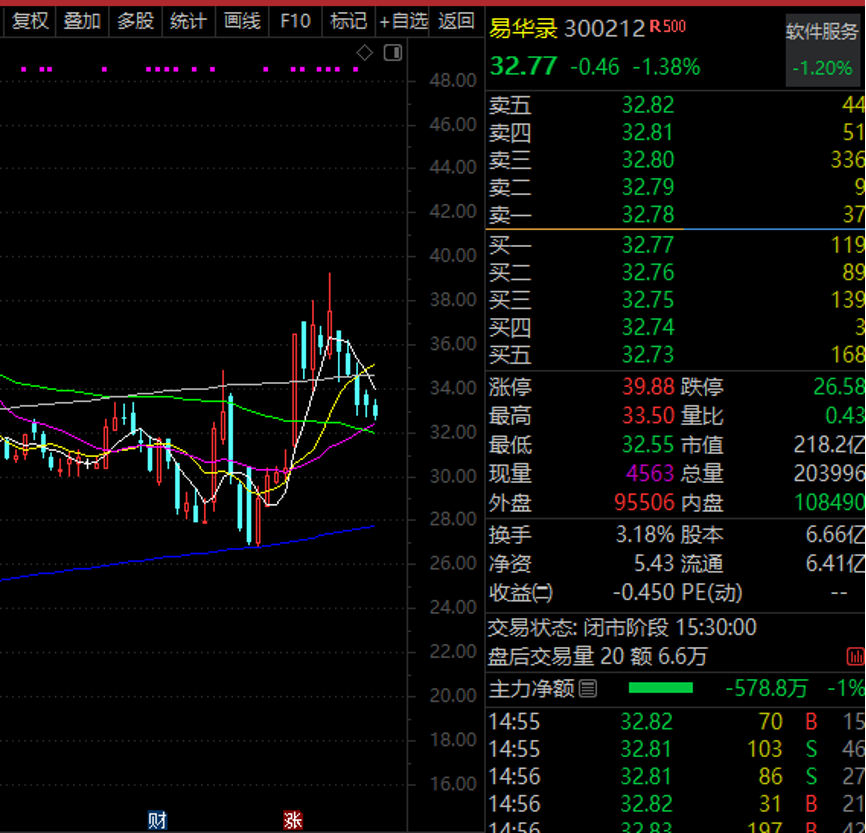Open the 标记 mark menu
The width and height of the screenshot is (866, 833).
[348, 22]
